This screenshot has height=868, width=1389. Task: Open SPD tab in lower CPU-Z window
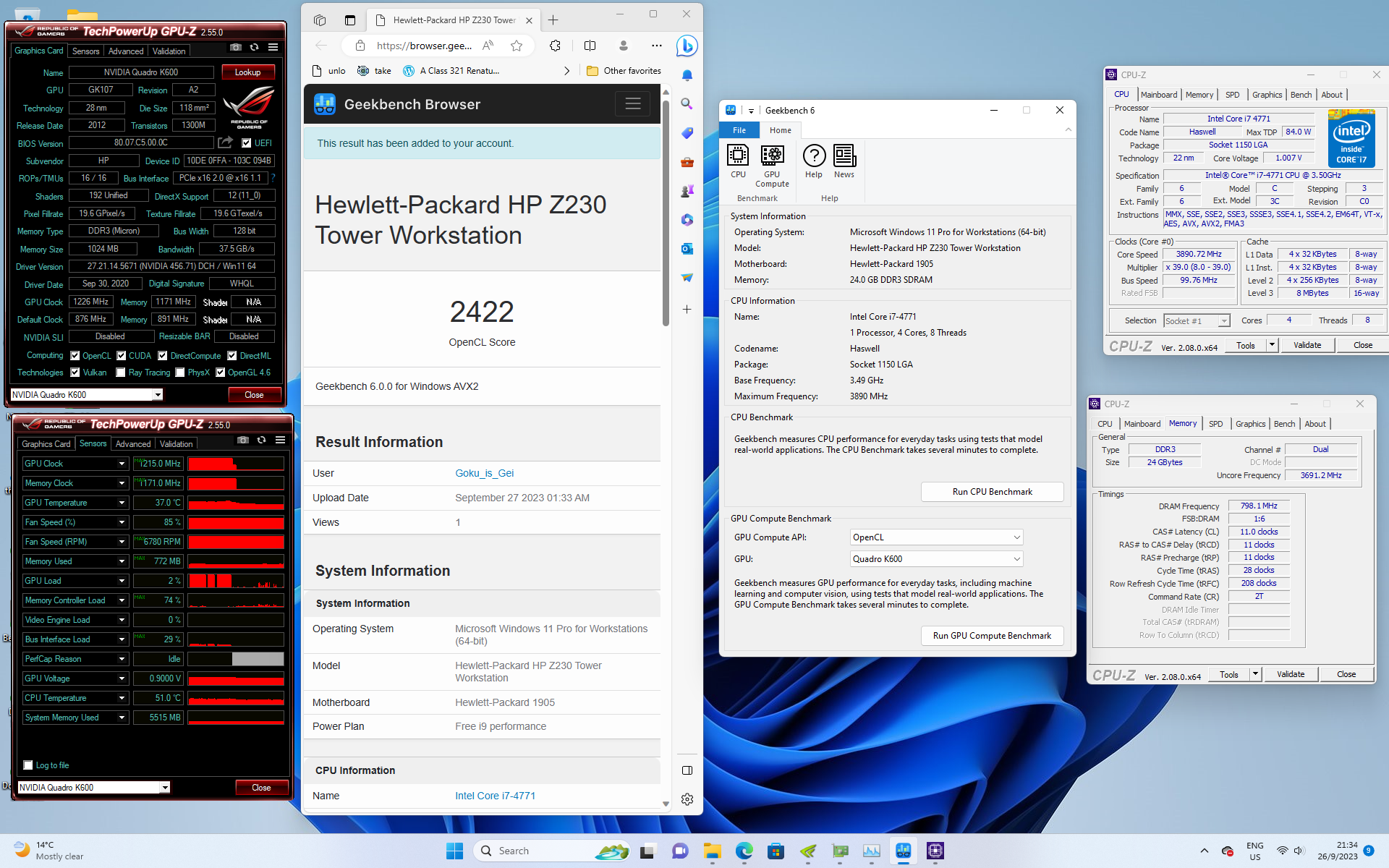point(1216,424)
